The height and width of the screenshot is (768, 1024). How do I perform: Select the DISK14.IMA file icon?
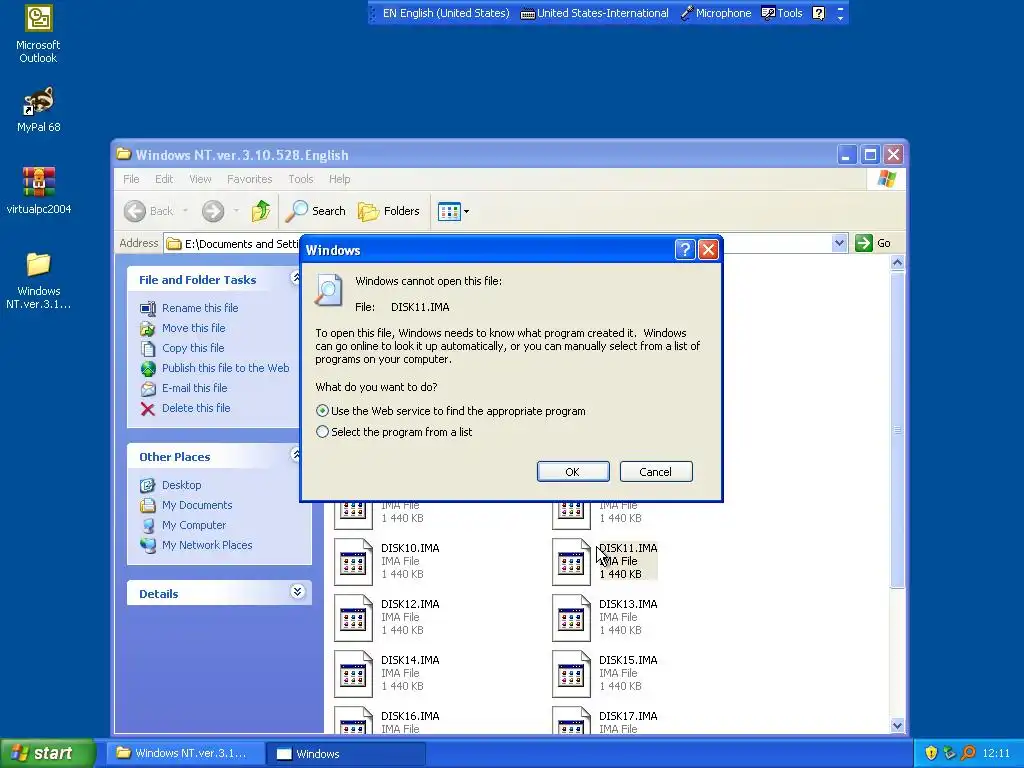point(353,674)
